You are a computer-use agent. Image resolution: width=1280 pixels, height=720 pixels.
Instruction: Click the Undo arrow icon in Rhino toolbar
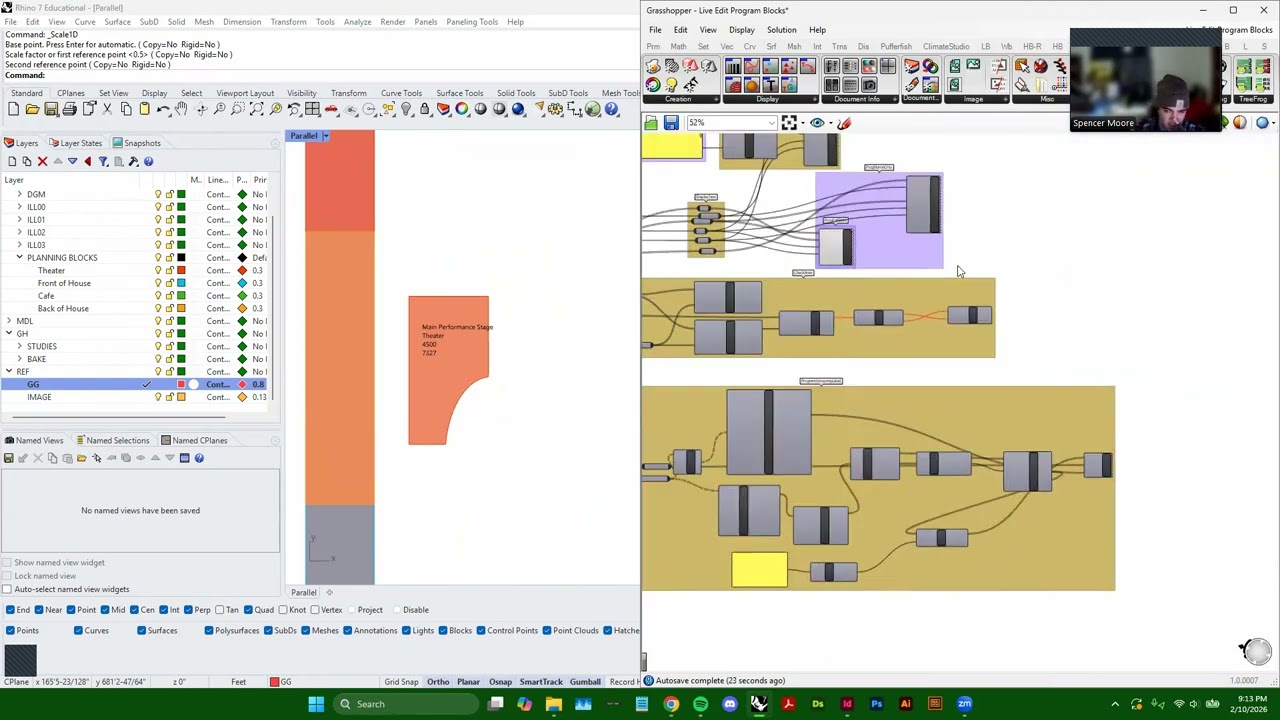163,109
